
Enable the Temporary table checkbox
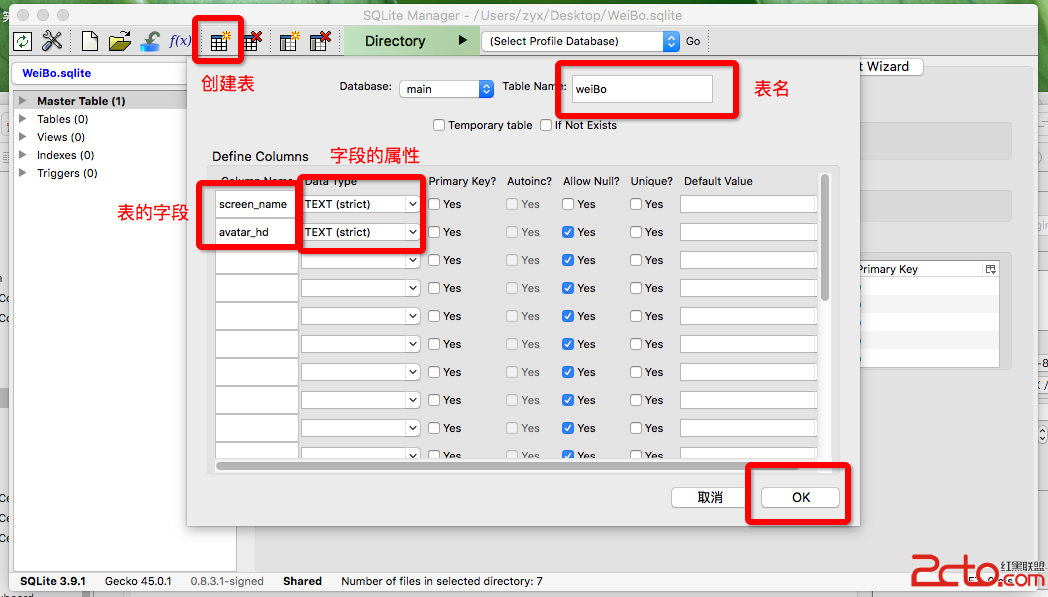(x=439, y=125)
